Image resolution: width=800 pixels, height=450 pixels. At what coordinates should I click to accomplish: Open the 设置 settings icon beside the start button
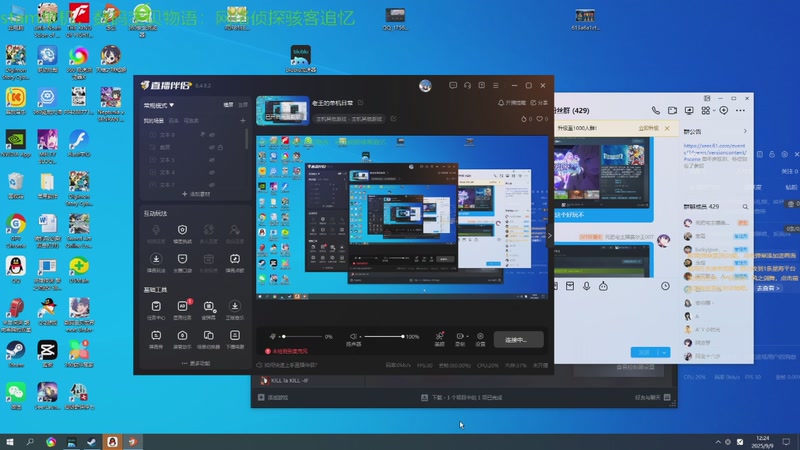click(480, 339)
